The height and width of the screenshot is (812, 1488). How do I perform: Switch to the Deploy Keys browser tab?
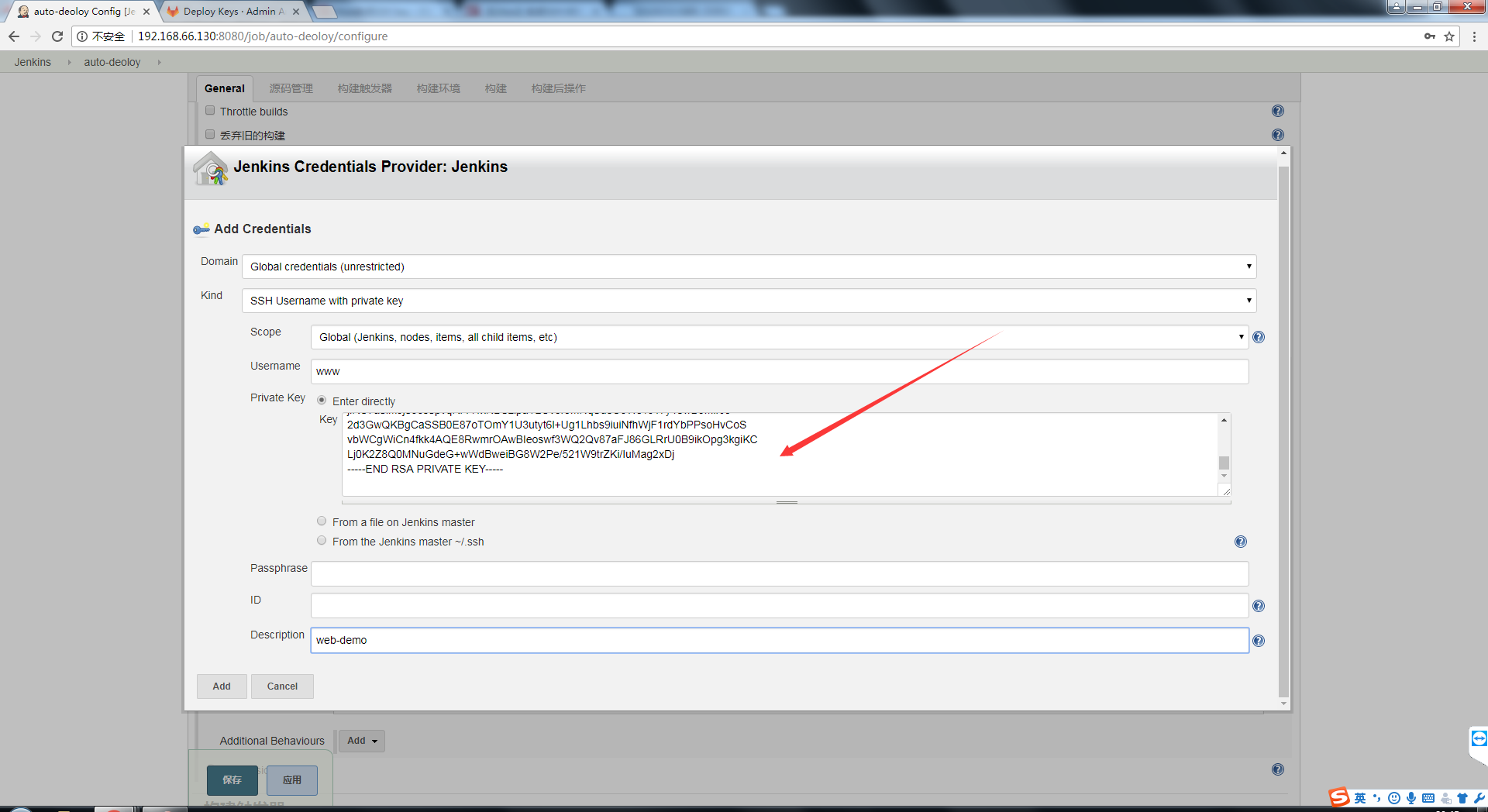232,12
